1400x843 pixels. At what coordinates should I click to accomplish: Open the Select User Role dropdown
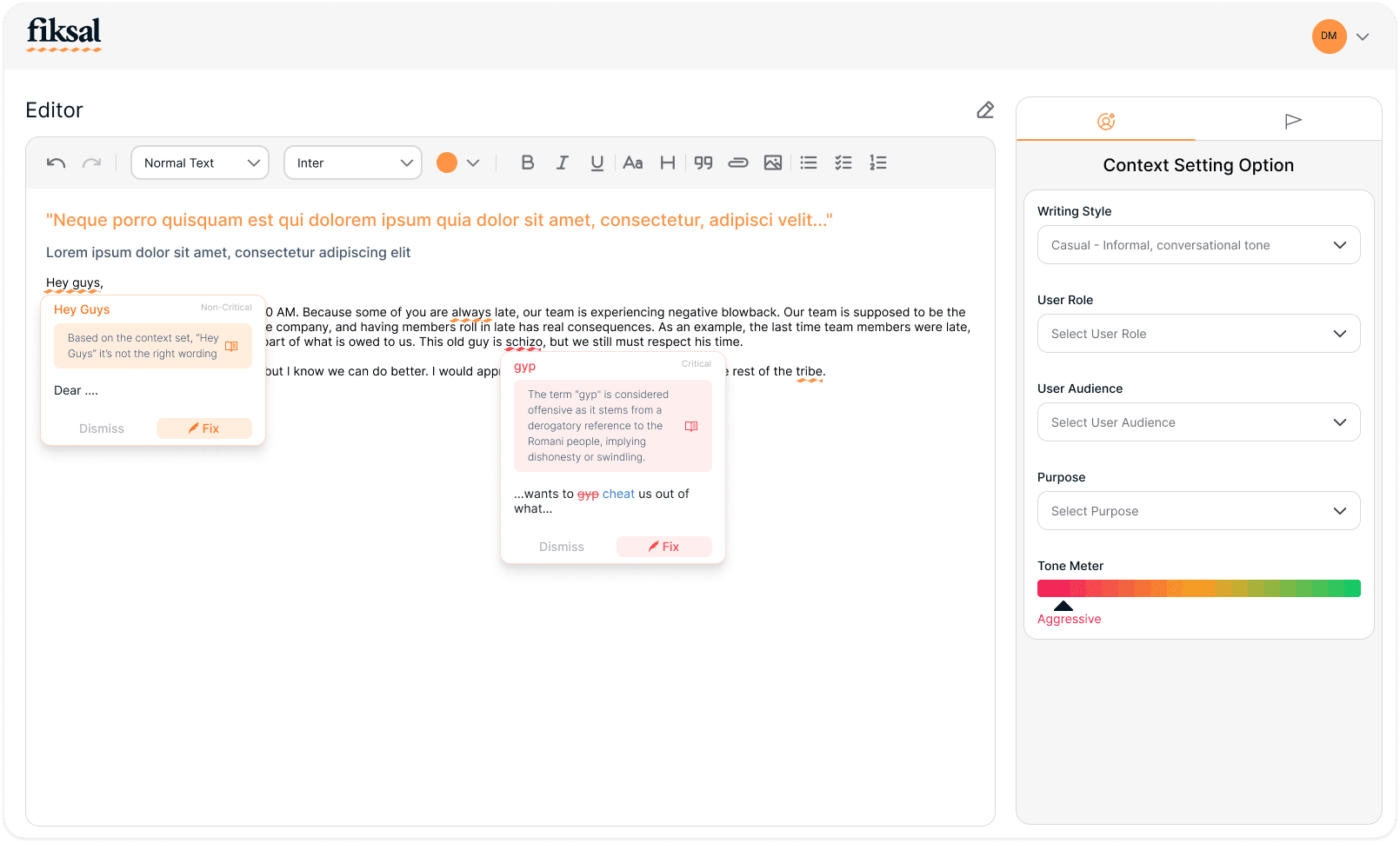click(1198, 333)
